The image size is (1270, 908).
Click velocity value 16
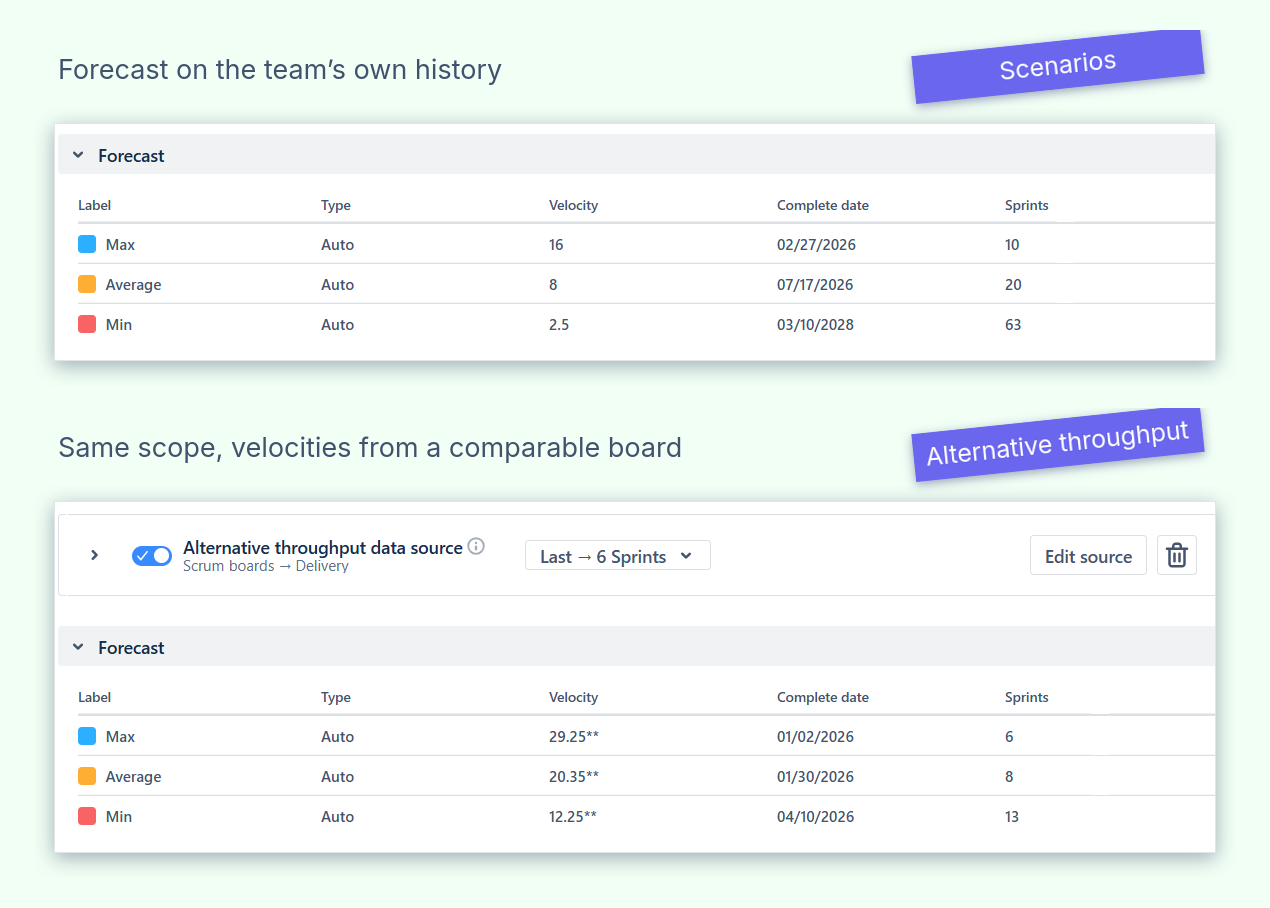pyautogui.click(x=556, y=244)
